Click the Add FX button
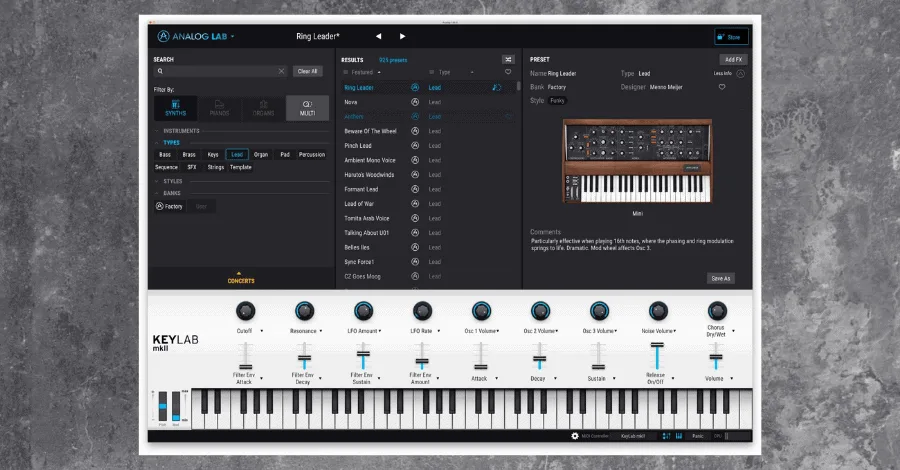Viewport: 900px width, 470px height. coord(733,59)
